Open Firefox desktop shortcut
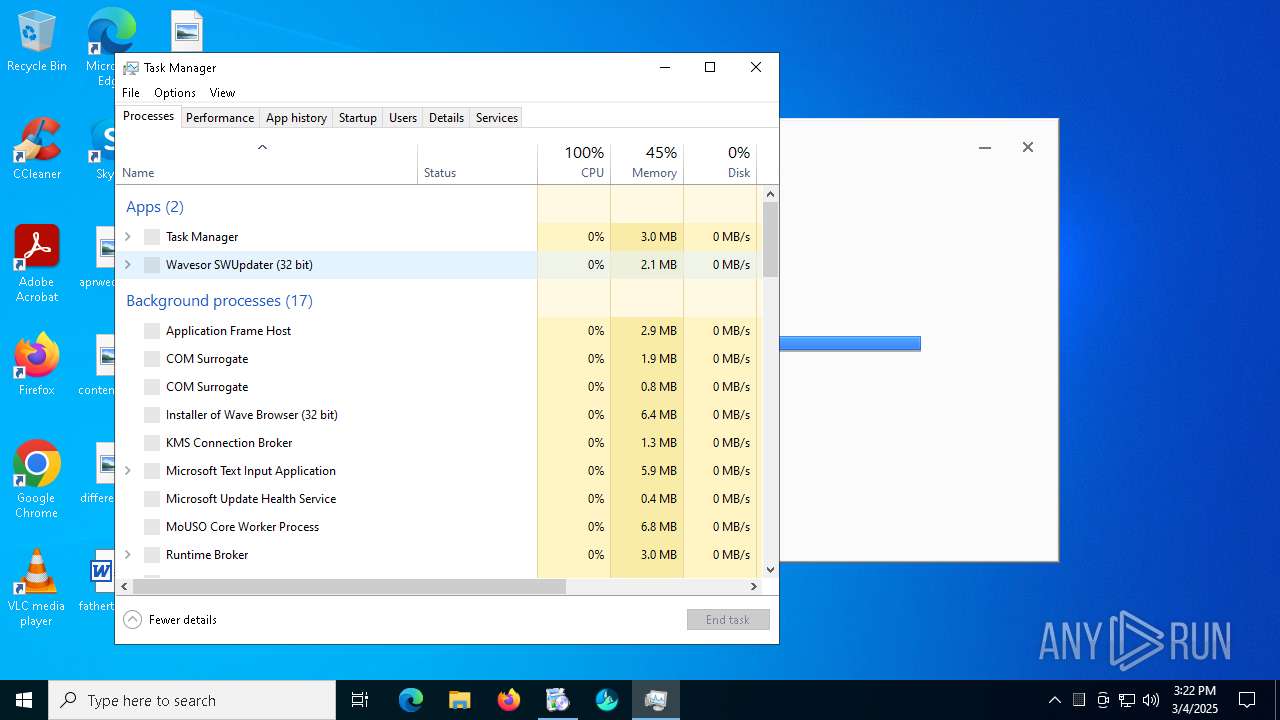This screenshot has height=720, width=1280. coord(37,365)
